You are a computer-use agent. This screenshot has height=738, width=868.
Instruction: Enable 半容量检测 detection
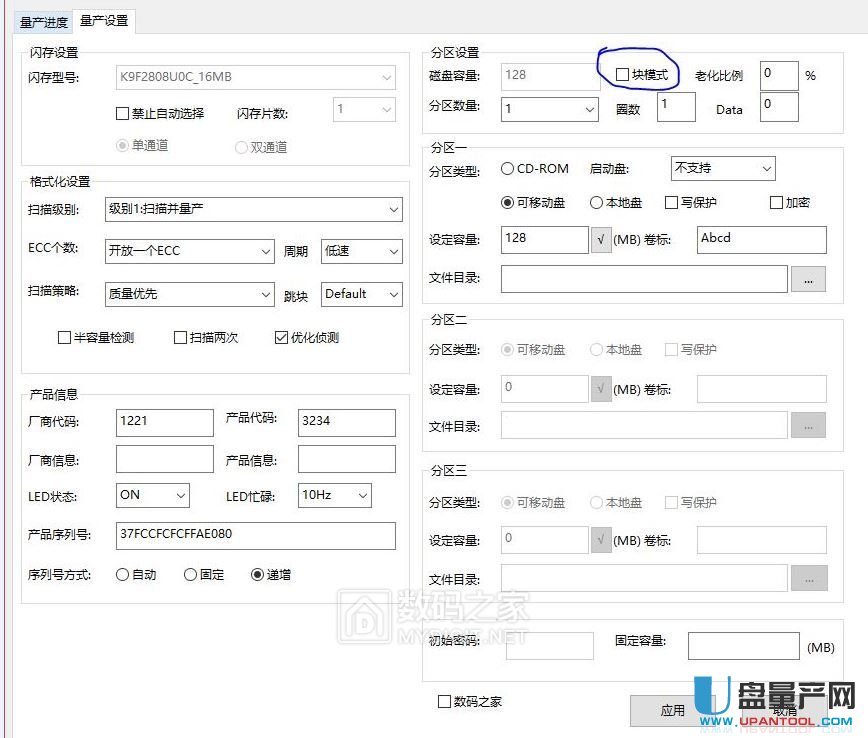(x=64, y=337)
